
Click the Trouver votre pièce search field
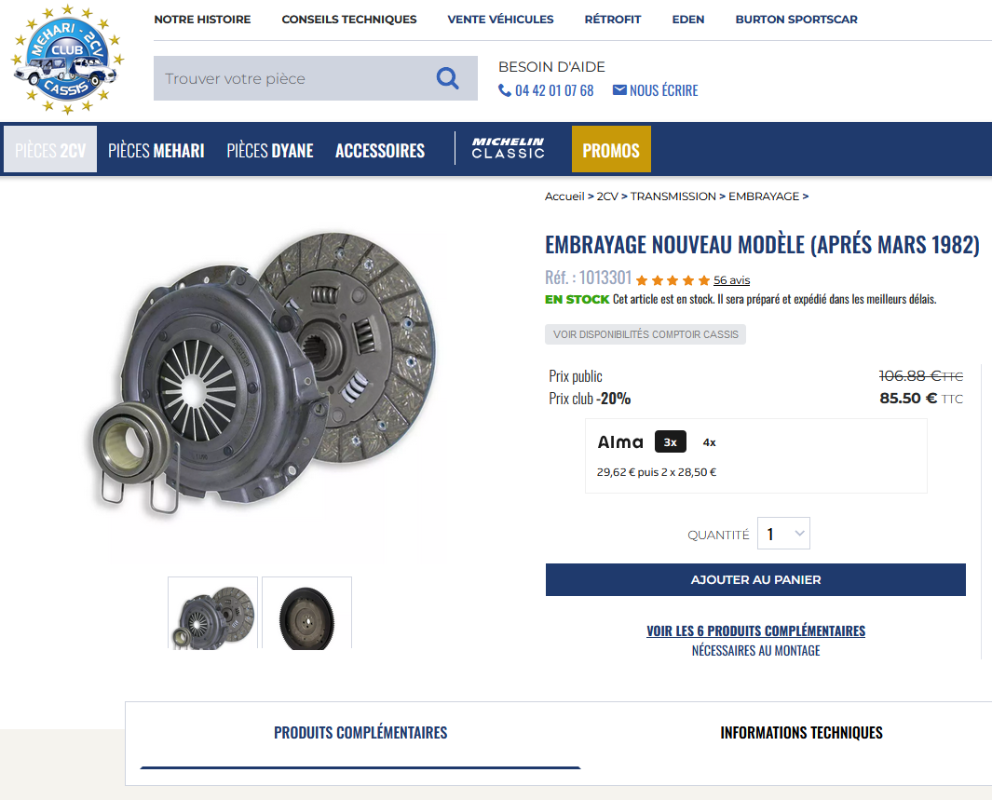(x=294, y=78)
